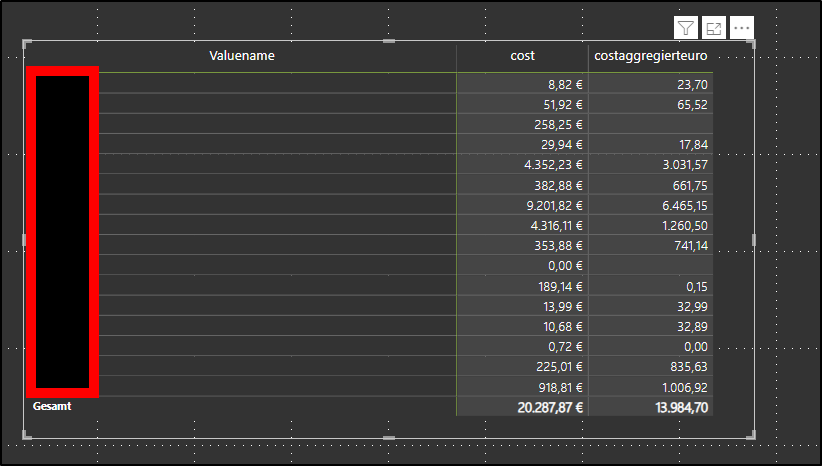822x466 pixels.
Task: Open the More options ellipsis menu
Action: [742, 28]
